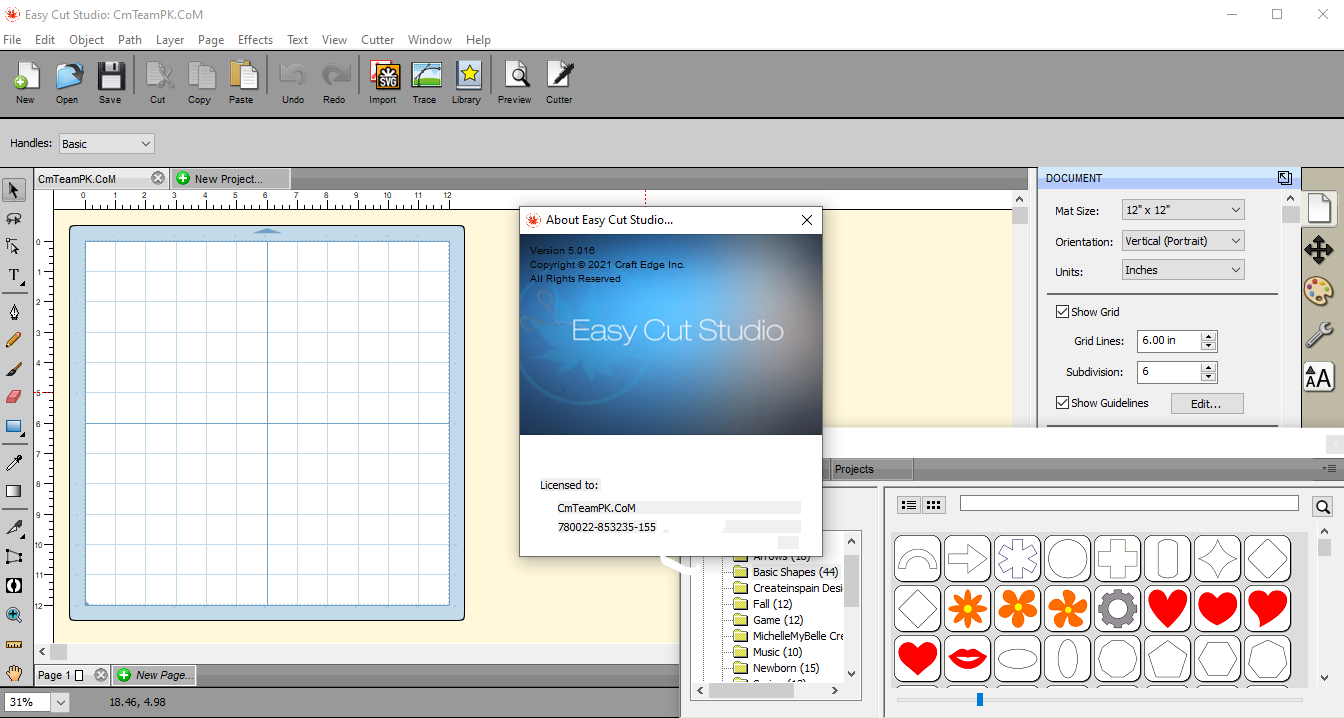
Task: Select the arrow Selection tool
Action: 14,190
